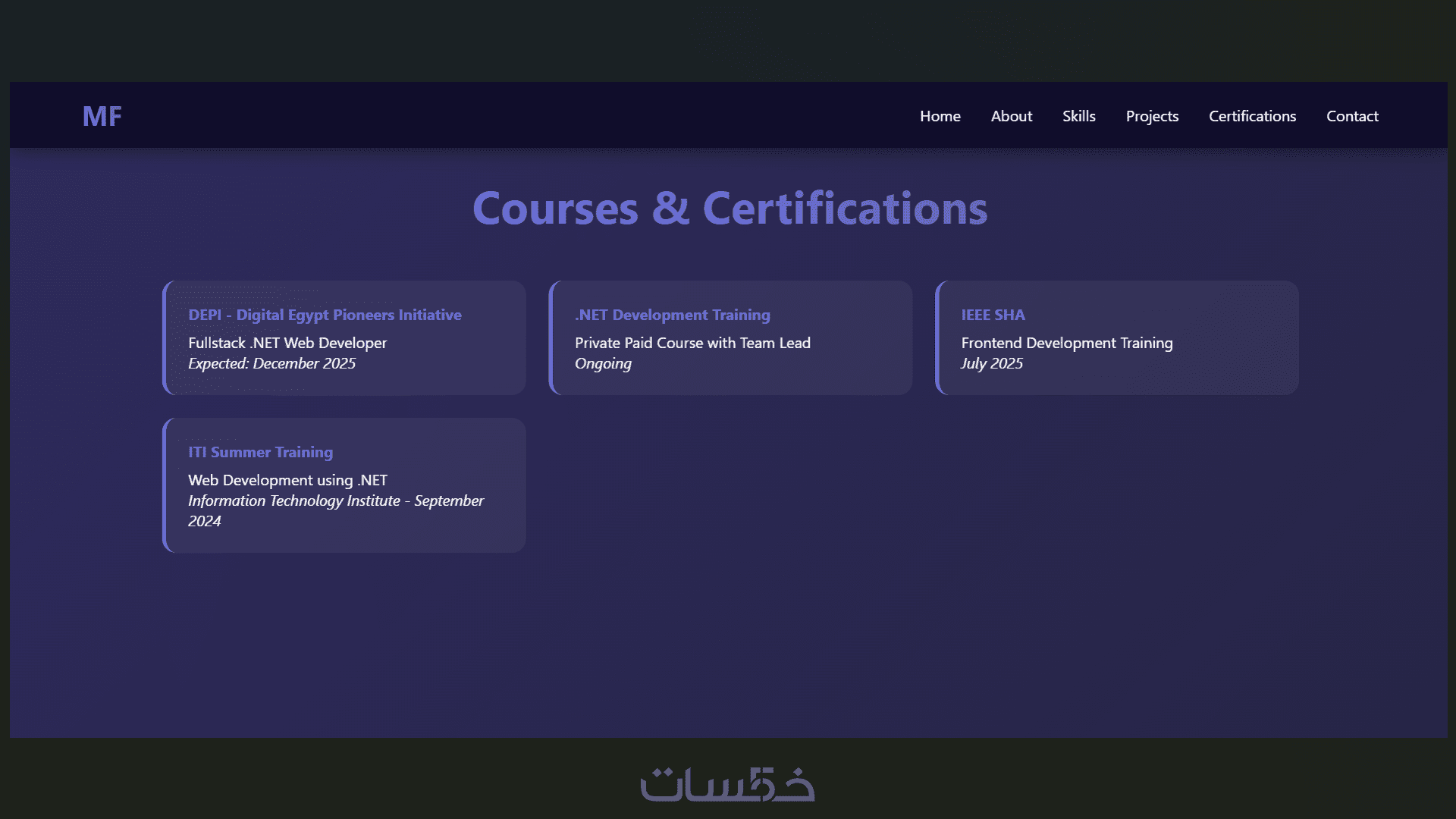This screenshot has width=1456, height=819.
Task: Click the IEEE SHA card title
Action: pos(993,315)
